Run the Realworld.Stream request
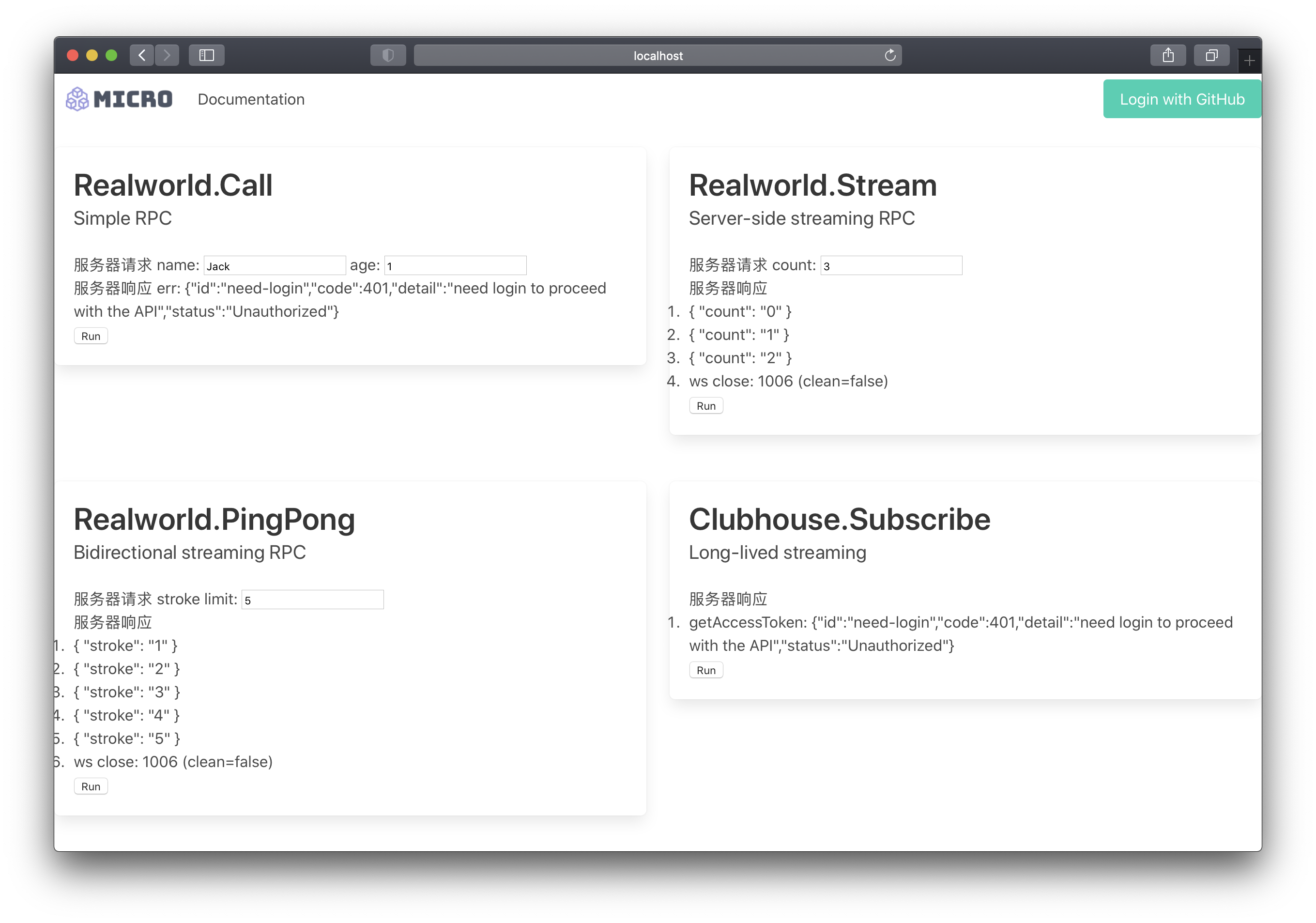The height and width of the screenshot is (923, 1316). (x=706, y=406)
